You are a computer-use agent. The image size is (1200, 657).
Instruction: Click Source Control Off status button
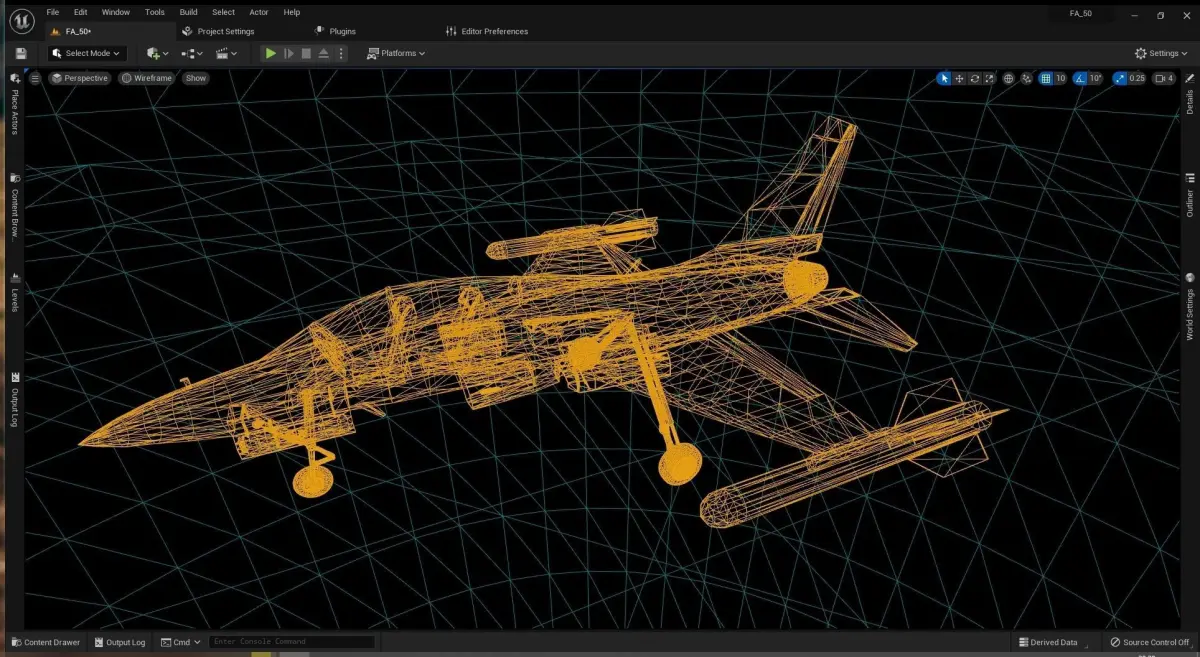[1149, 642]
